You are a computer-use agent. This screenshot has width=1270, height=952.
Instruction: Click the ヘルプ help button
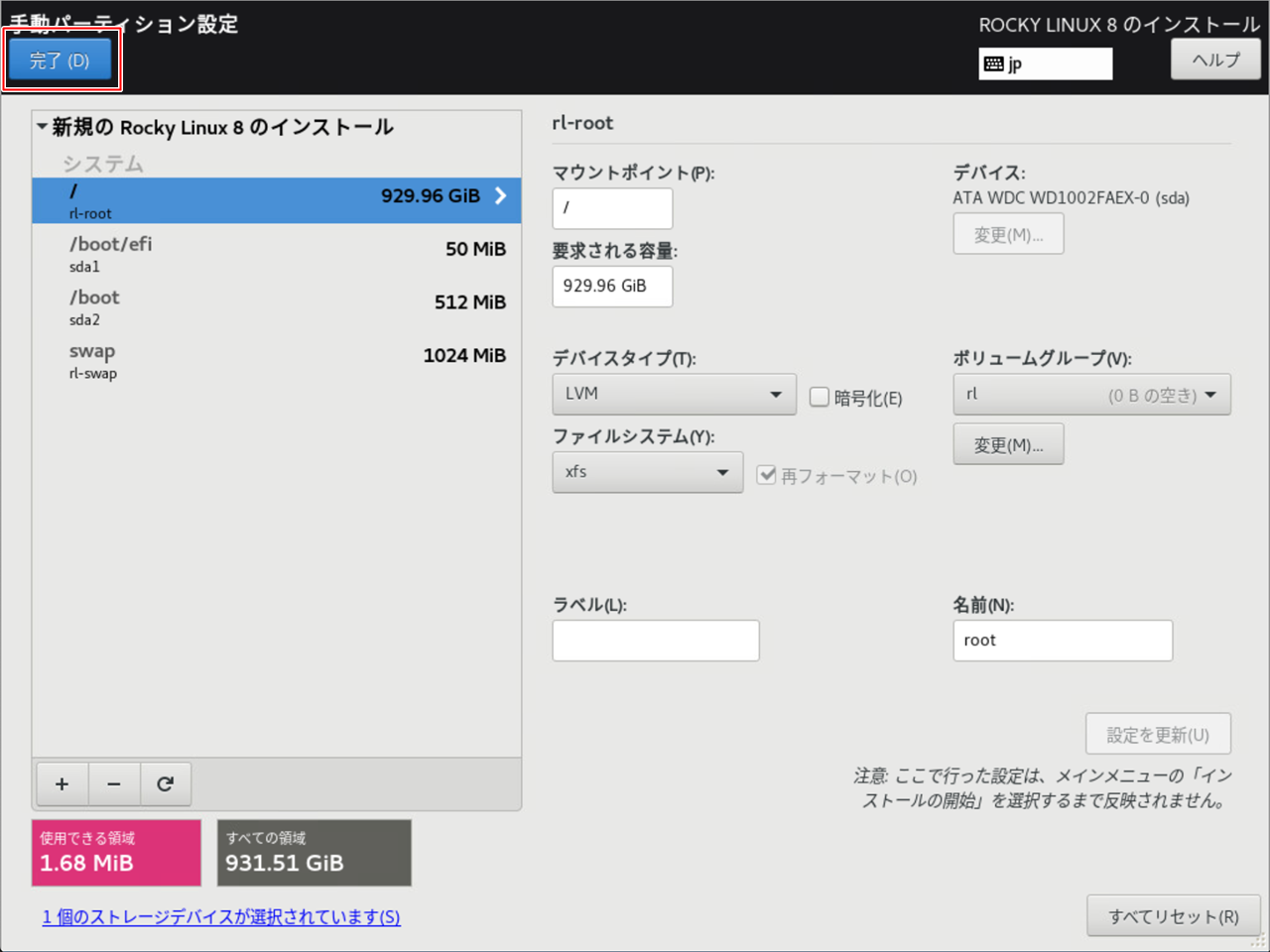coord(1215,59)
